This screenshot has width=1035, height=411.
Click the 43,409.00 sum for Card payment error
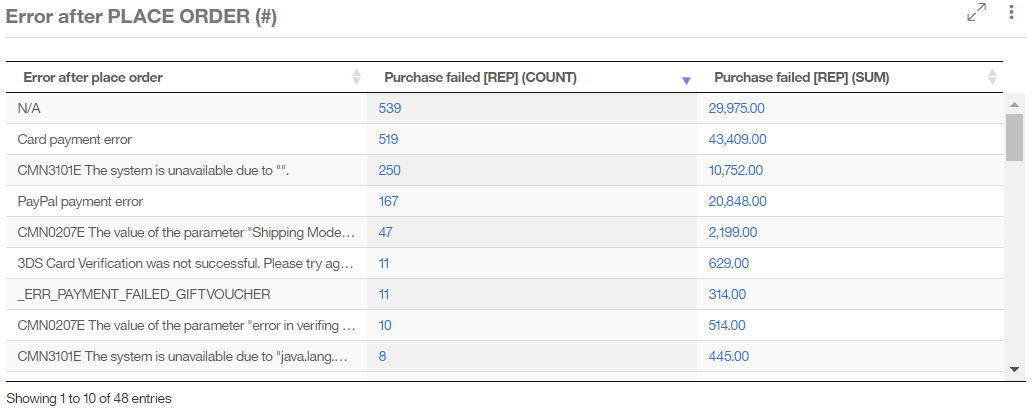(737, 139)
